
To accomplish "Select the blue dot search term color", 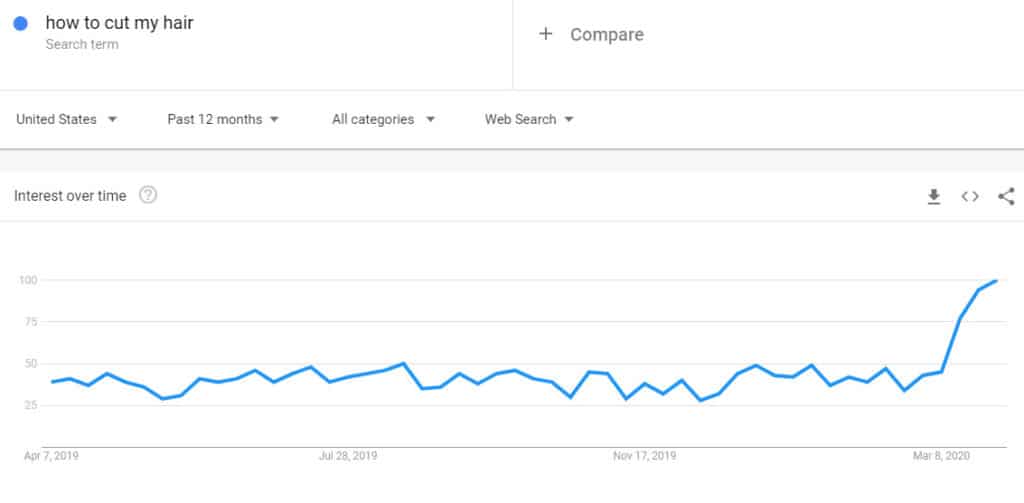I will click(x=20, y=24).
